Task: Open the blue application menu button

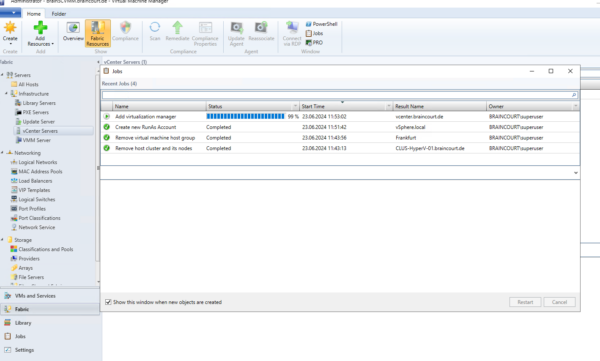Action: click(x=10, y=13)
